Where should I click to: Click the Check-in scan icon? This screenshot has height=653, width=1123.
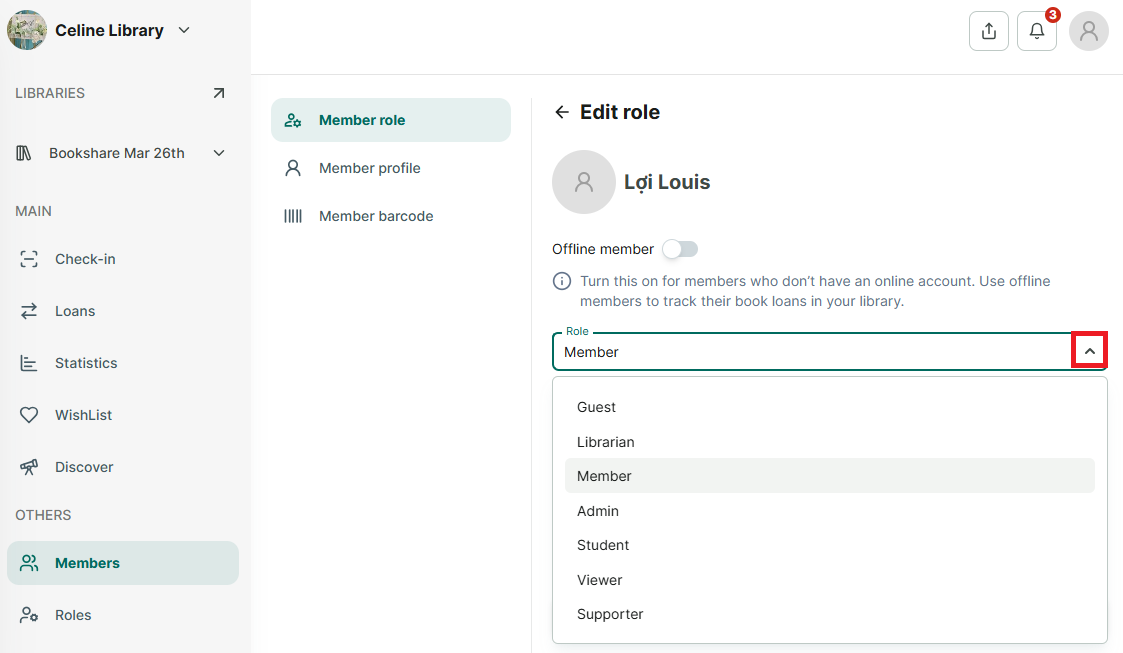click(x=29, y=259)
